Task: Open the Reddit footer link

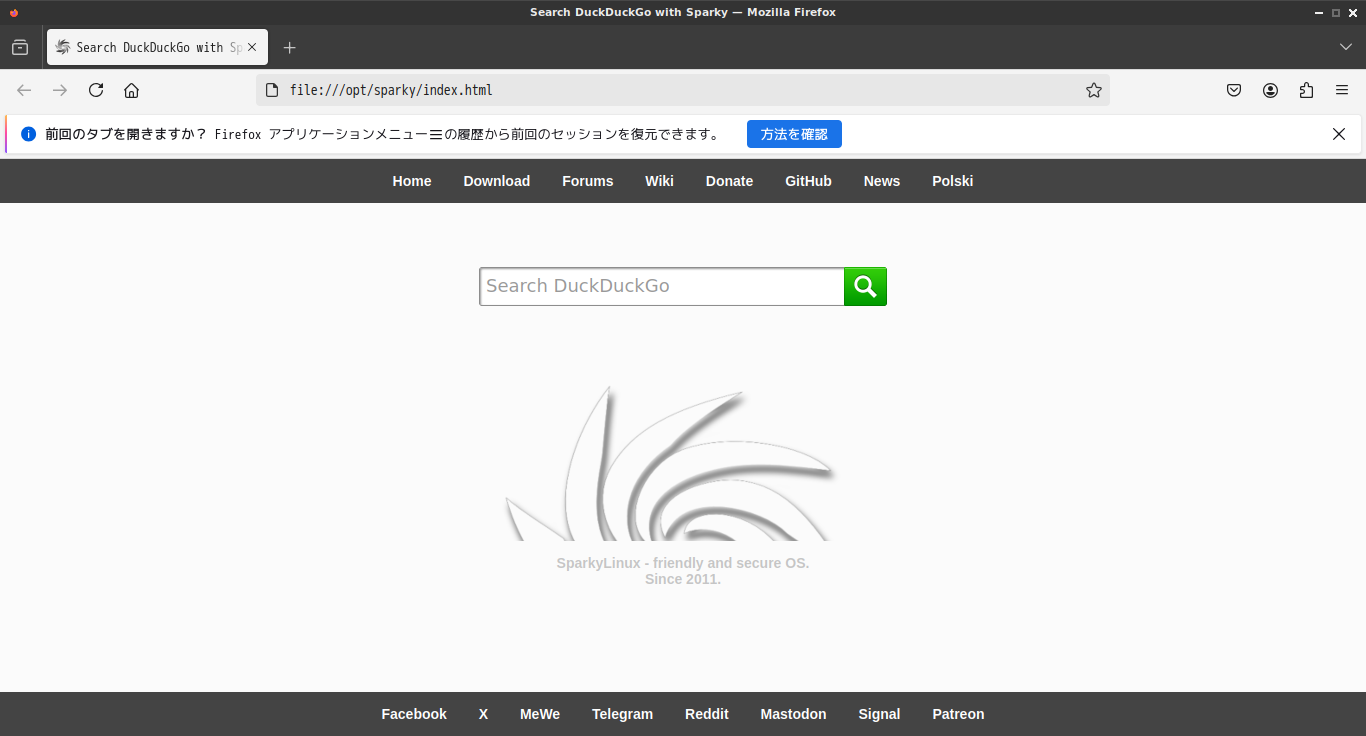Action: pos(707,714)
